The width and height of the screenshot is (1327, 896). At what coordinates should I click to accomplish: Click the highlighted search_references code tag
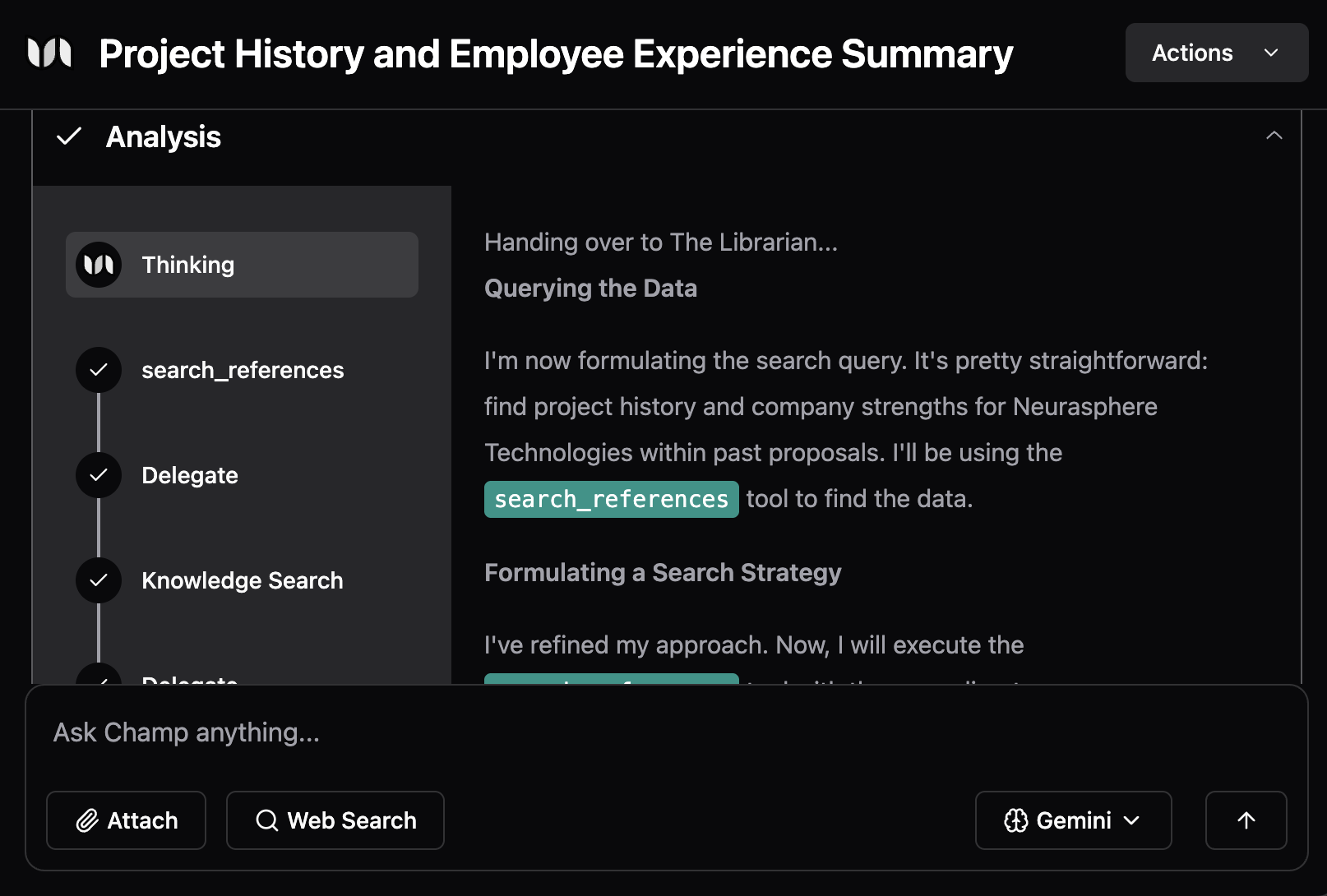tap(611, 499)
